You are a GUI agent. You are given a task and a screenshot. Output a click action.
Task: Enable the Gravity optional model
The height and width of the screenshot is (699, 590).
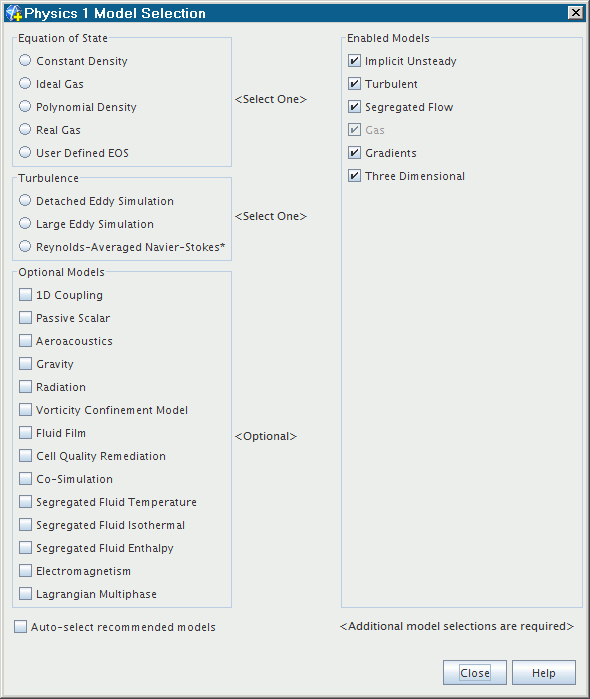(25, 364)
